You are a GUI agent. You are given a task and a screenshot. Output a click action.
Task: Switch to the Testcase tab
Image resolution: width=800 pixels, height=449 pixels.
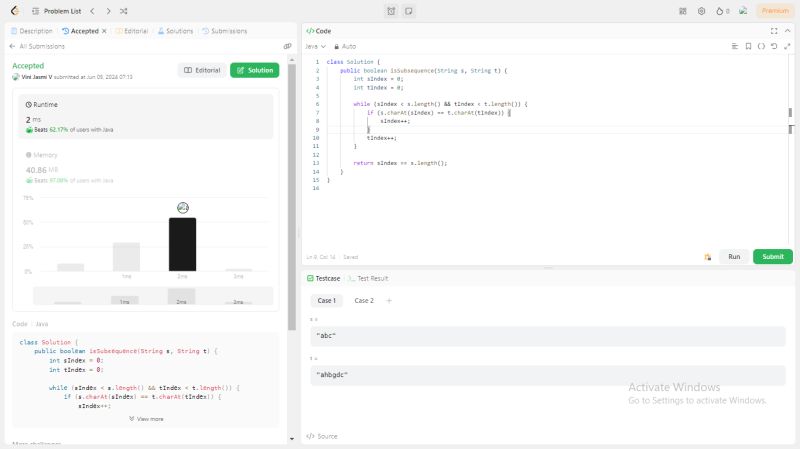coord(323,279)
